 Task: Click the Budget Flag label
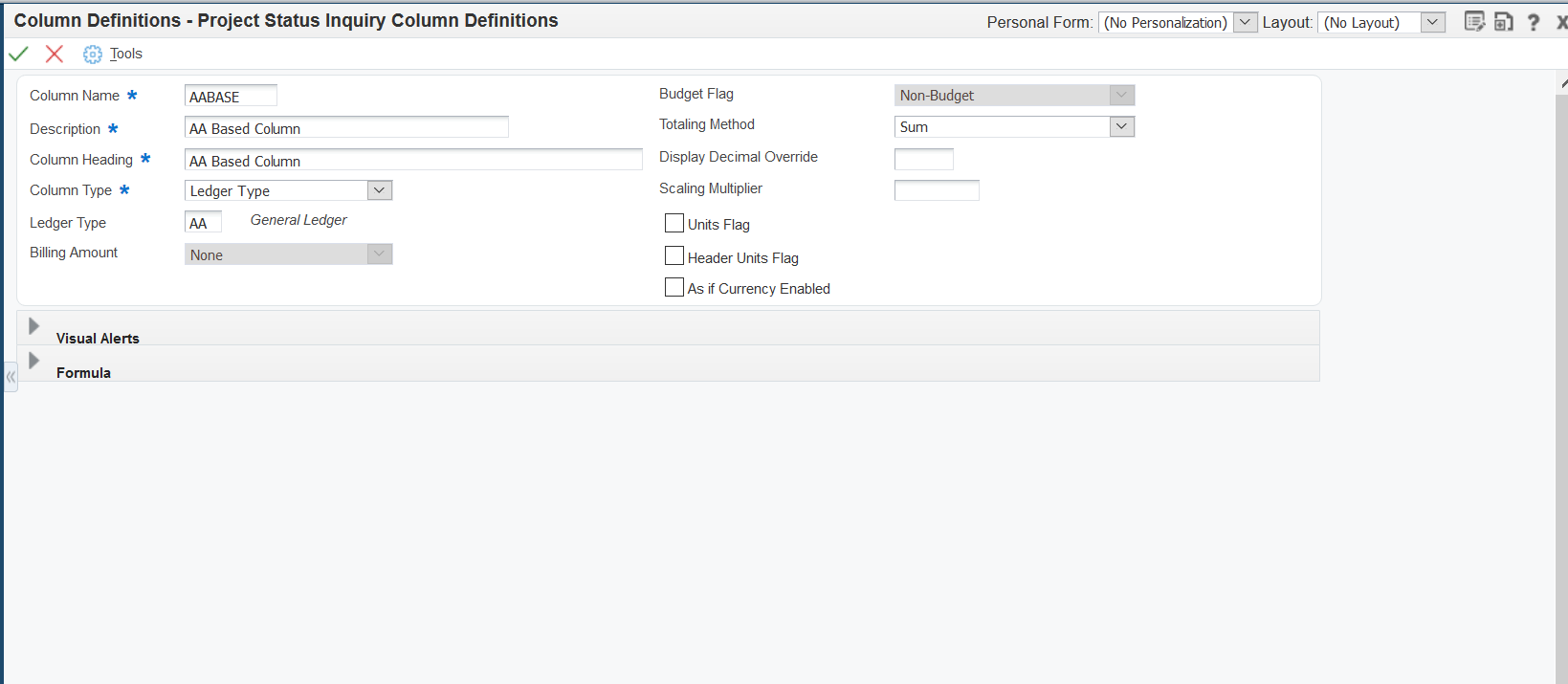point(696,94)
